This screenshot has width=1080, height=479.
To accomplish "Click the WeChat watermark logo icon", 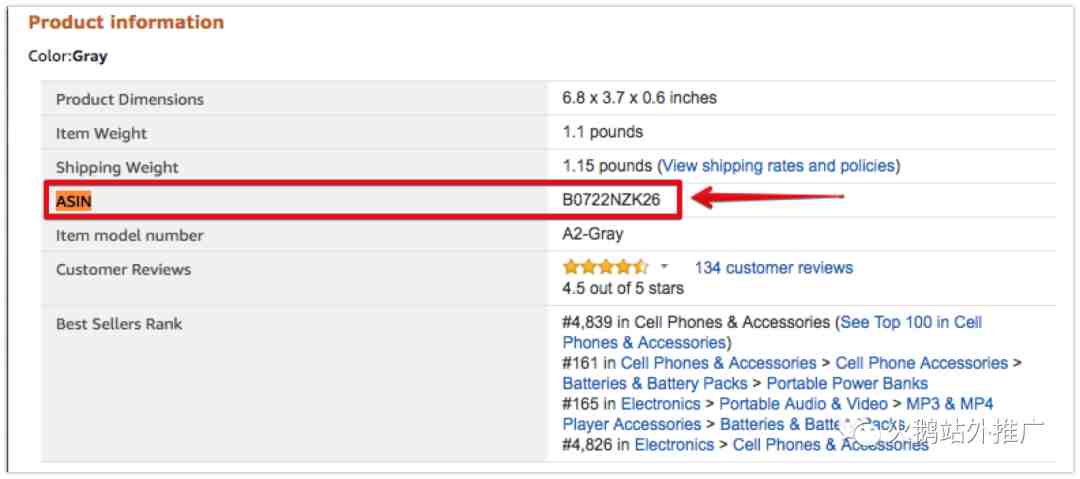I will pyautogui.click(x=864, y=430).
